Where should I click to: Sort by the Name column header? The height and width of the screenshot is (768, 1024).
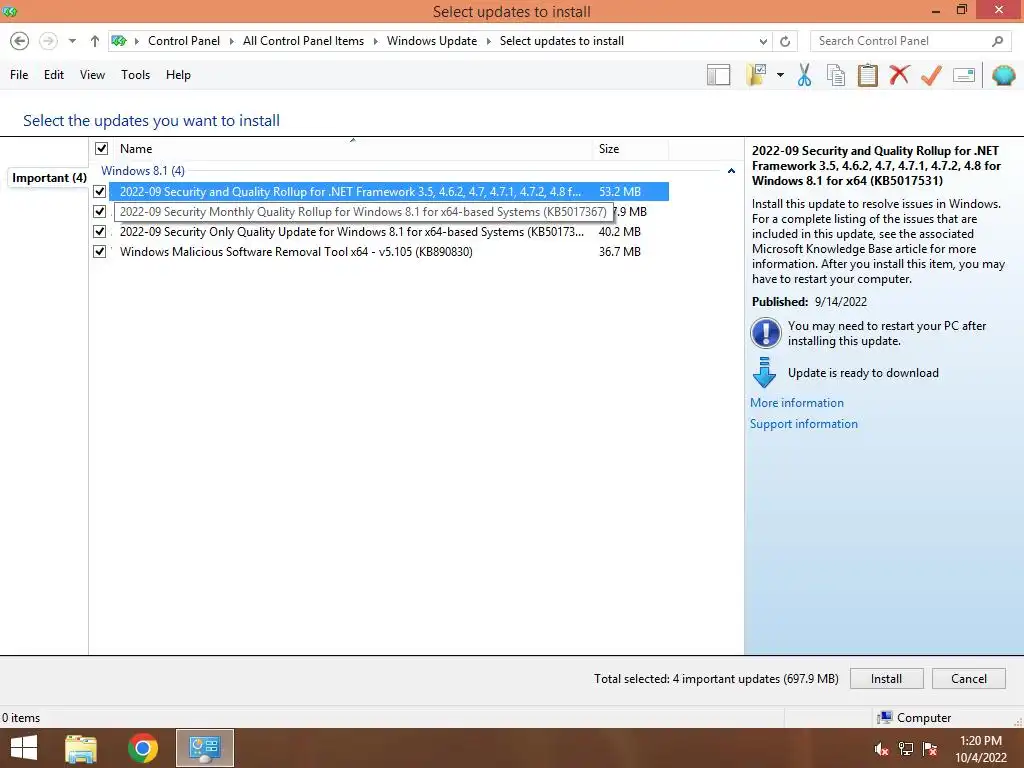coord(136,149)
